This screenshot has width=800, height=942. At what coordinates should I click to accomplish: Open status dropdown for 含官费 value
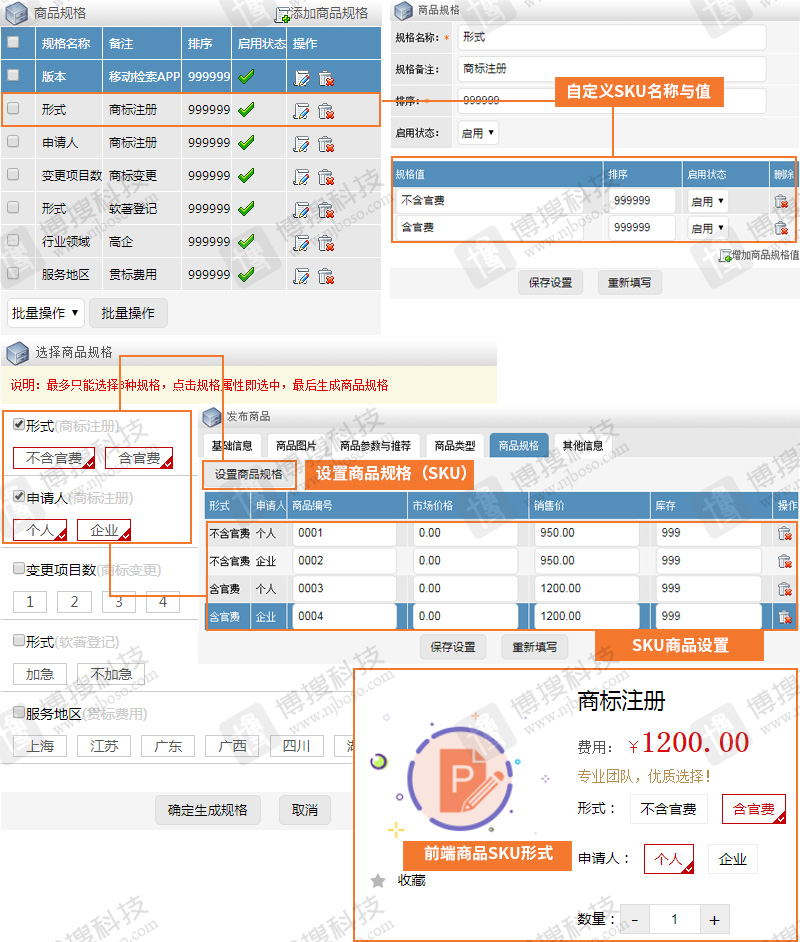click(707, 228)
